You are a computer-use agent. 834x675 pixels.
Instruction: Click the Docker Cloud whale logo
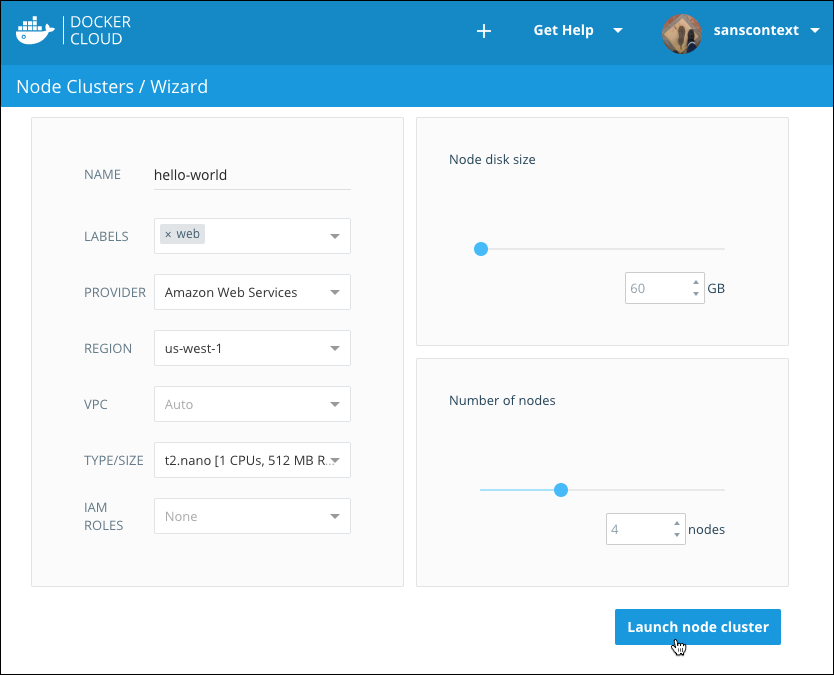tap(35, 30)
